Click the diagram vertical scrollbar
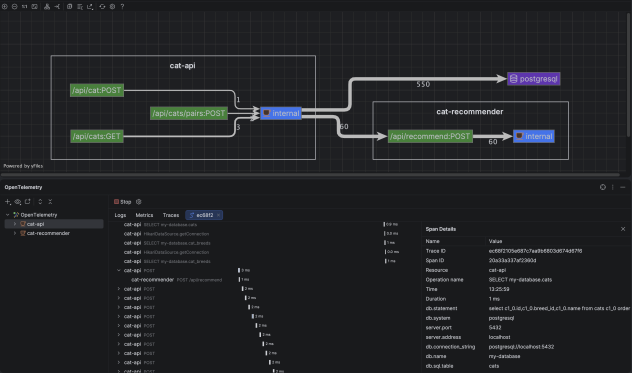 pos(628,75)
